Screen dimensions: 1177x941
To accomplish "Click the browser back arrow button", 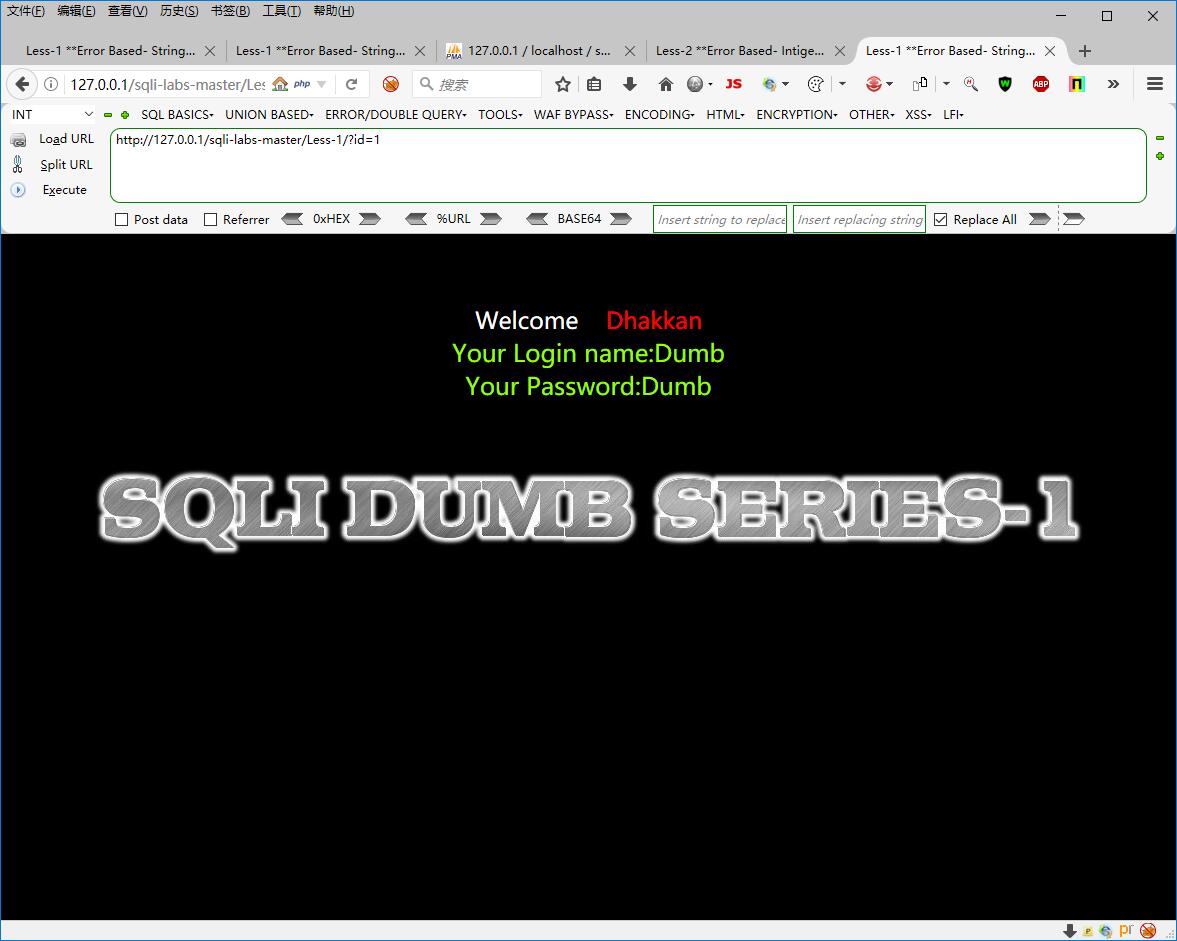I will tap(22, 85).
